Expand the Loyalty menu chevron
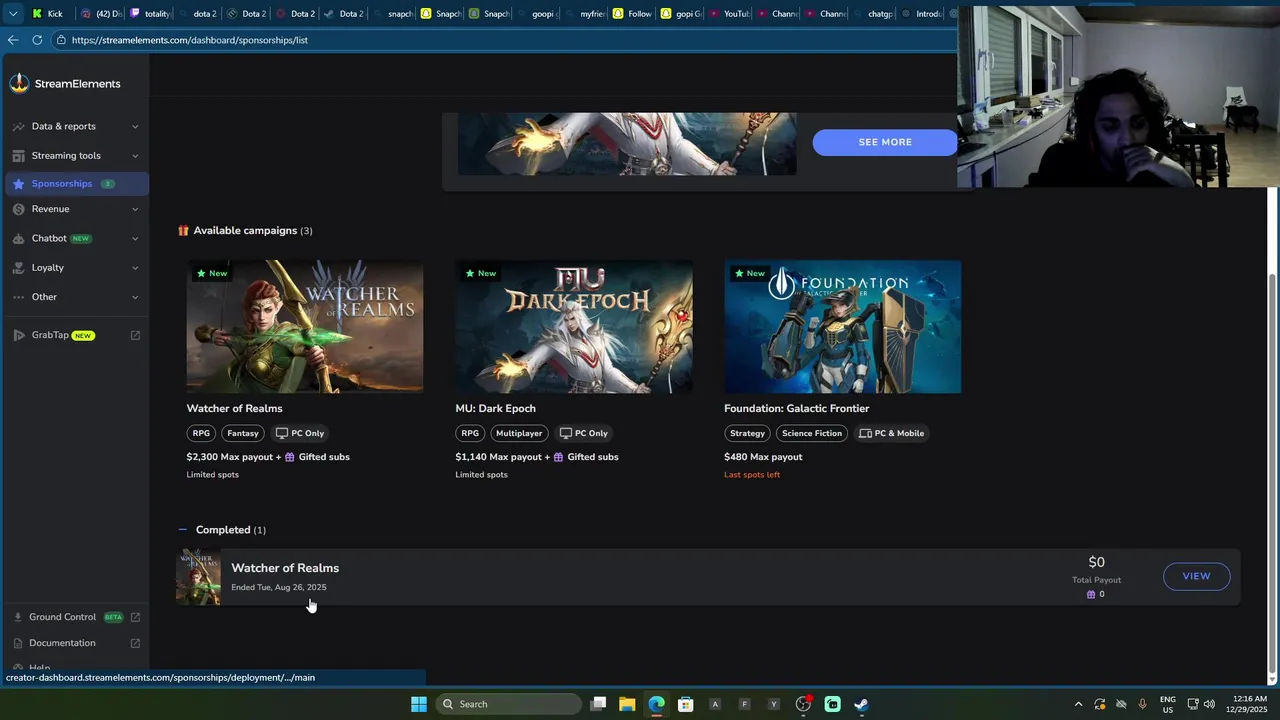The height and width of the screenshot is (720, 1280). click(x=135, y=268)
